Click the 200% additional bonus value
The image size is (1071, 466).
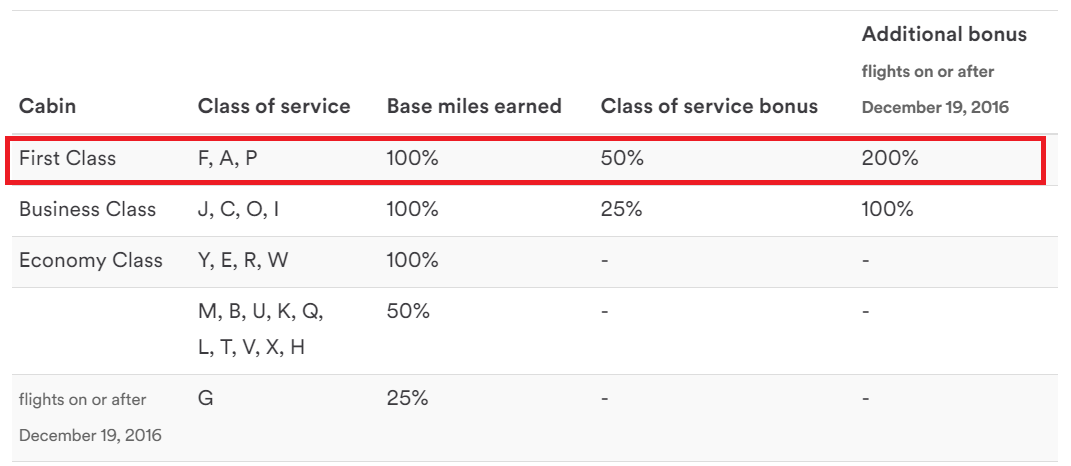tap(890, 159)
